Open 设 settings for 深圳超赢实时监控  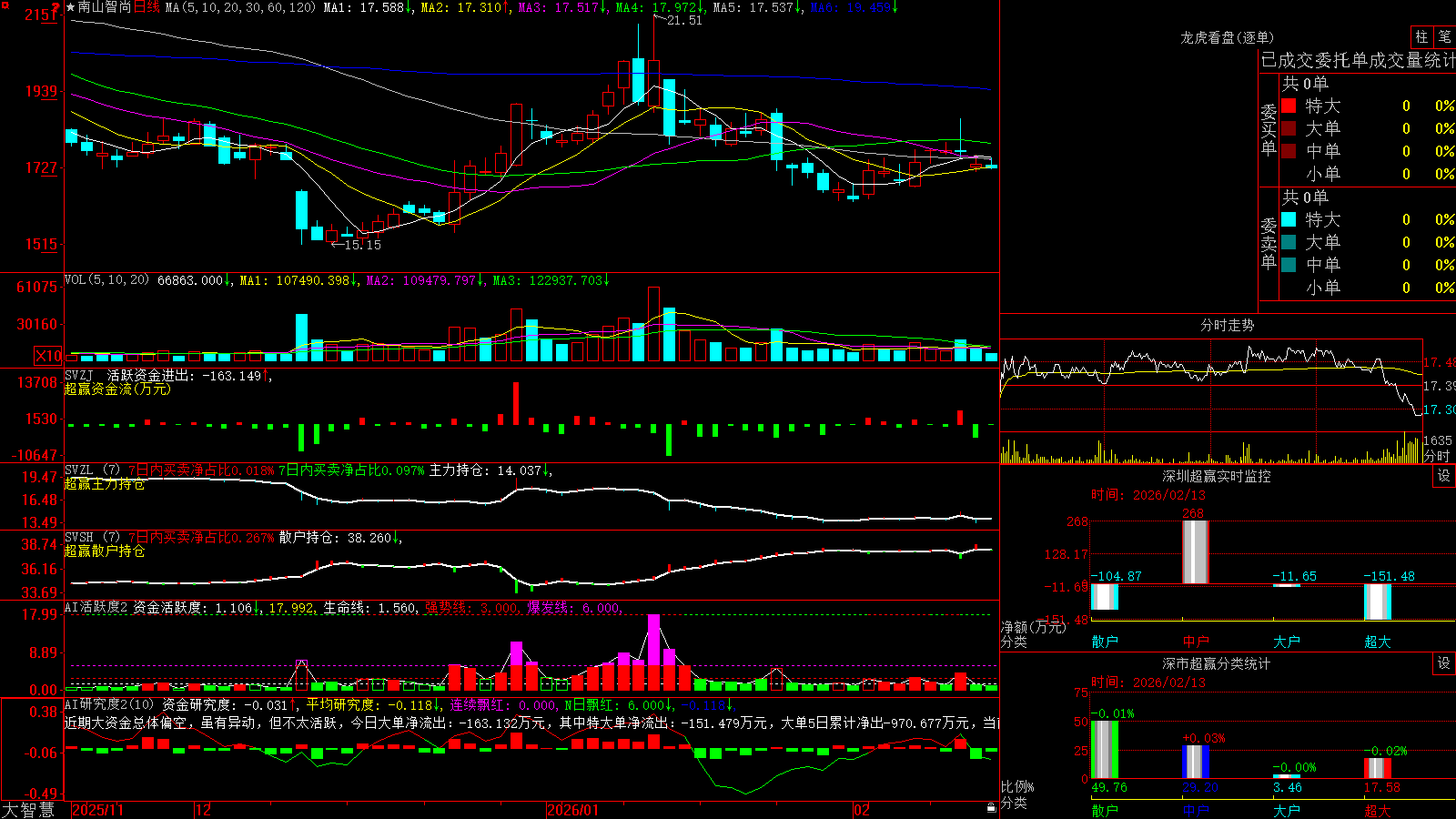click(x=1444, y=476)
